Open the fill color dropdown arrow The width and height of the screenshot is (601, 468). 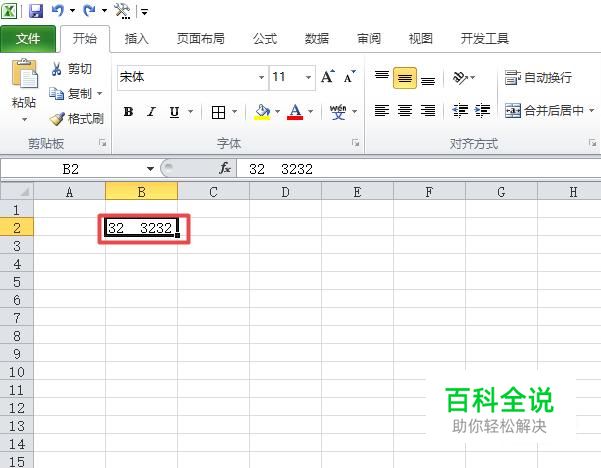click(278, 112)
